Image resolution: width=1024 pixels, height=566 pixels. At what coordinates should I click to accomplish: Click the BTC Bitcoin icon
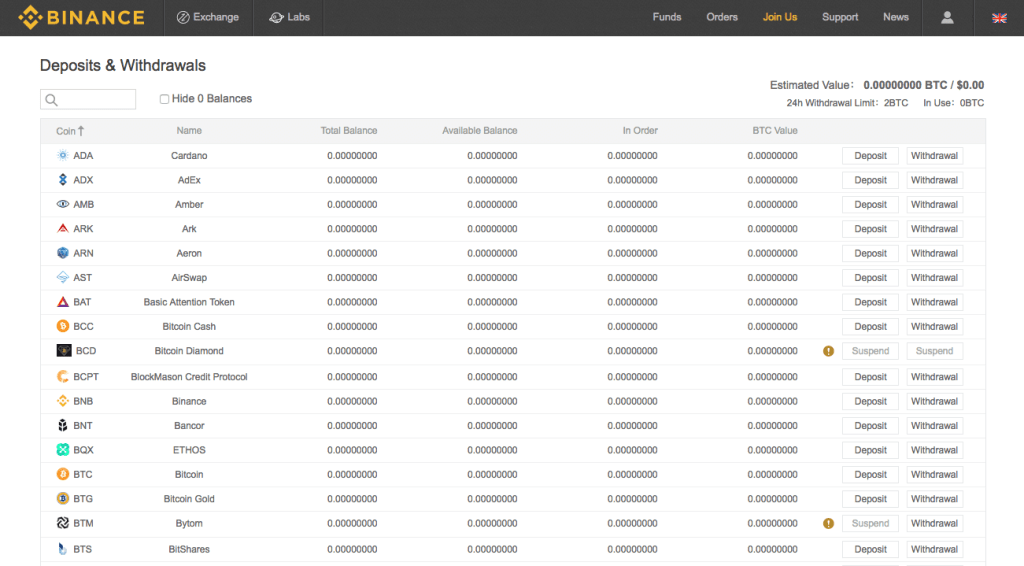coord(63,474)
